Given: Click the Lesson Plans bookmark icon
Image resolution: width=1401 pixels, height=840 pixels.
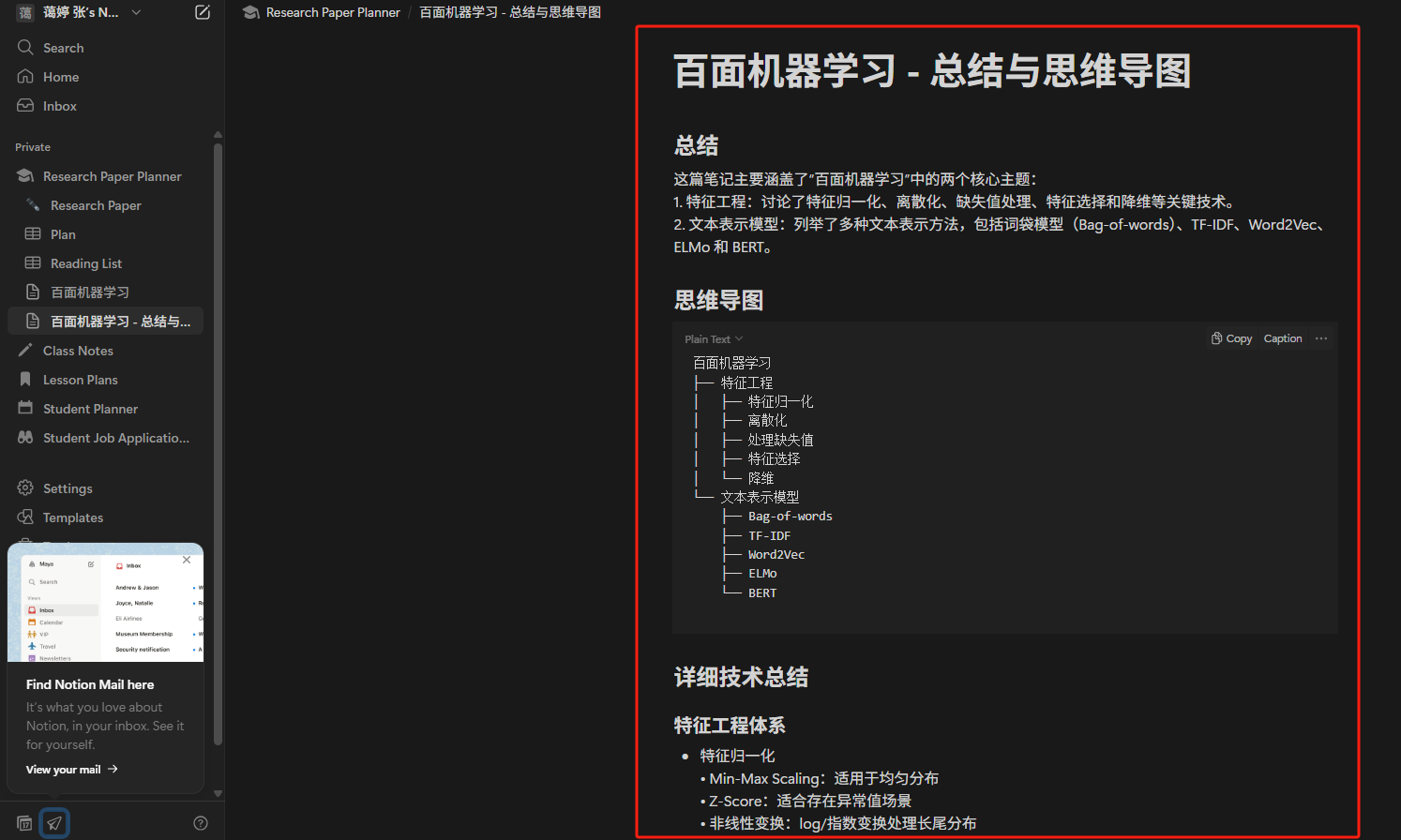Looking at the screenshot, I should 25,379.
